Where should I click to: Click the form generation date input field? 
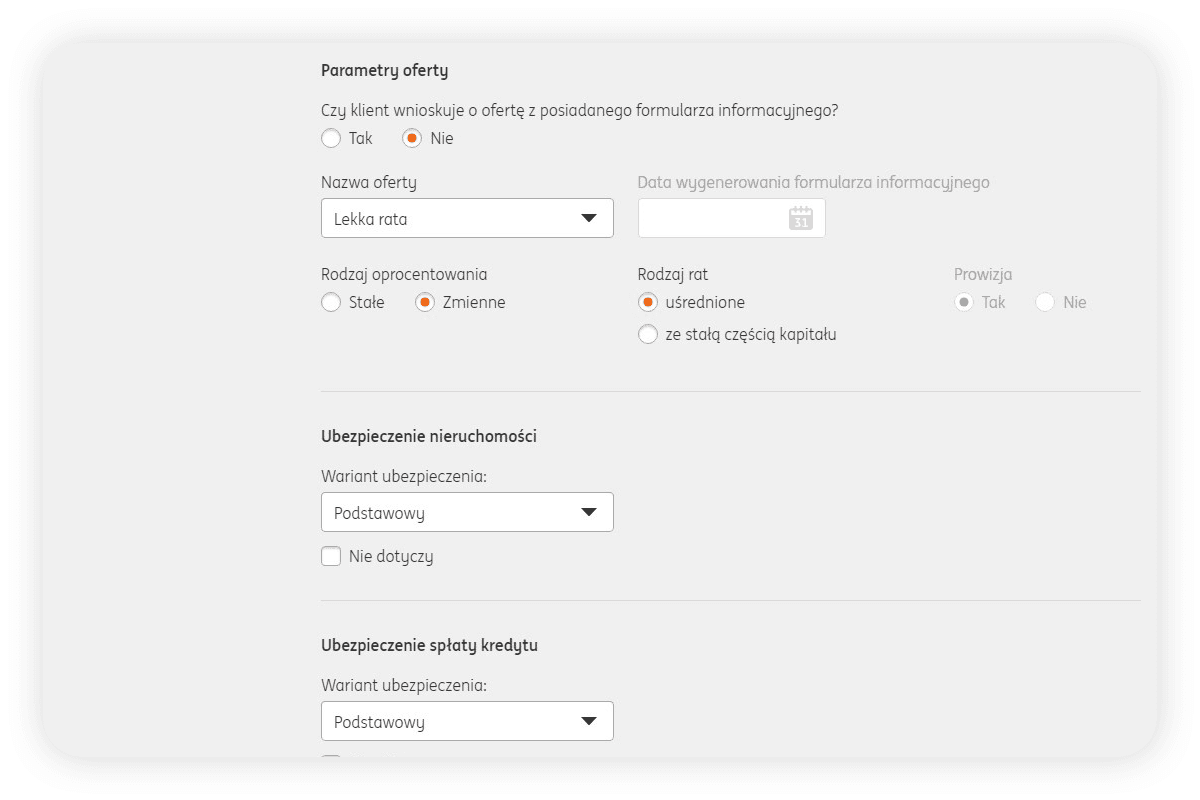(710, 218)
